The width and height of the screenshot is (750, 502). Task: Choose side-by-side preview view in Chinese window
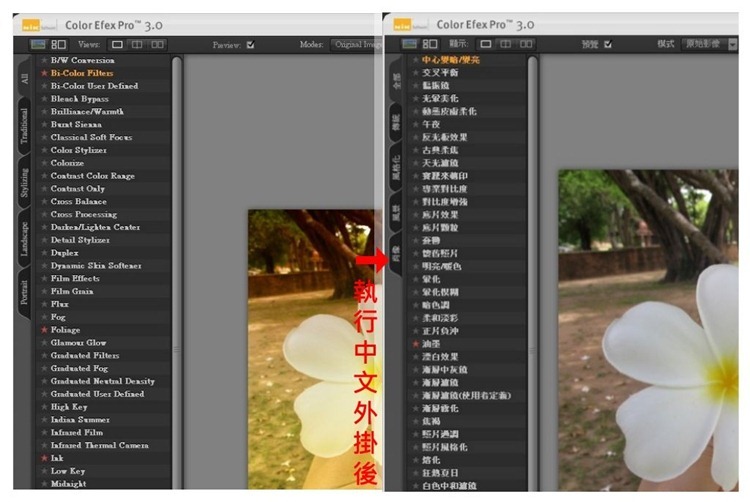[526, 44]
